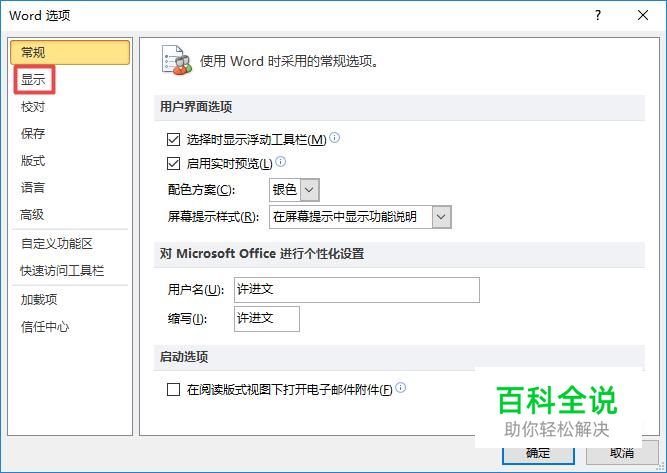View the 加载项 page
Image resolution: width=667 pixels, height=473 pixels.
click(39, 299)
